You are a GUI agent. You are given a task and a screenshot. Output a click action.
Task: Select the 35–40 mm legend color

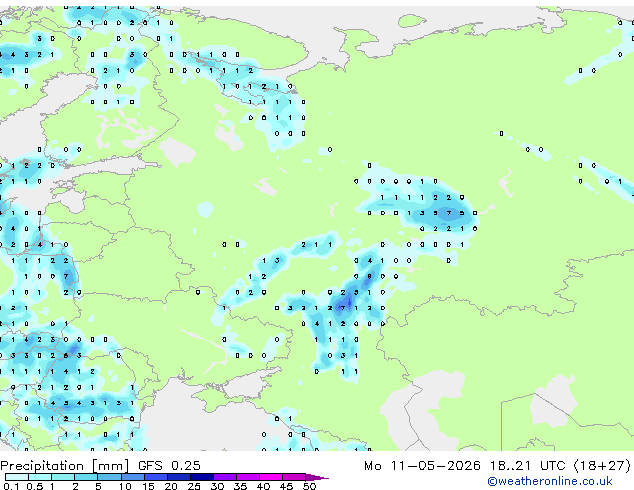pos(248,477)
